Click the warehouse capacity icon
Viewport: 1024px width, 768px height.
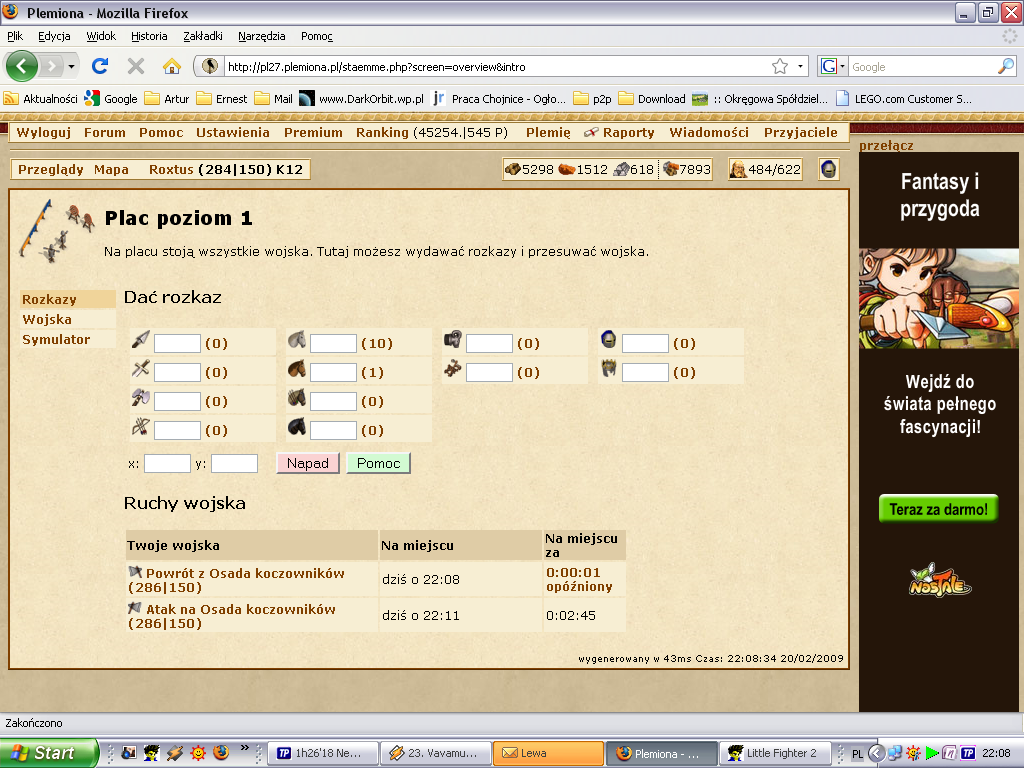coord(671,169)
